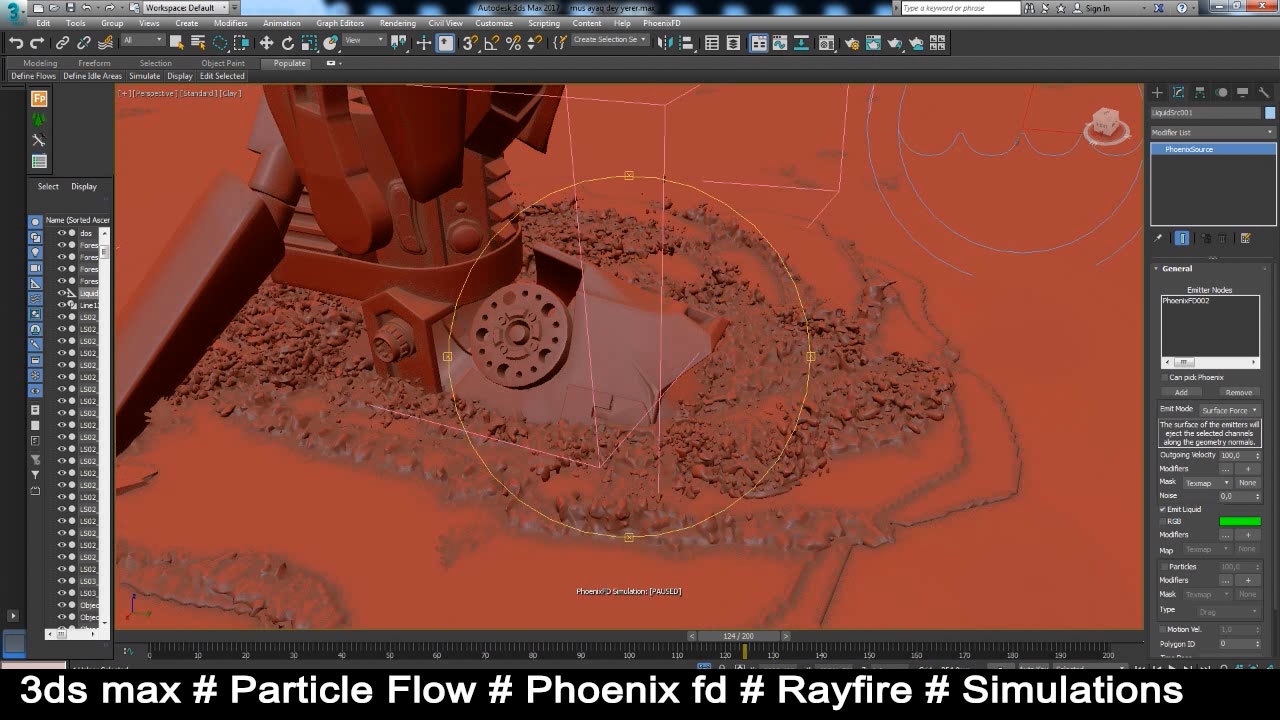Open the selection filter 'All' dropdown

tap(143, 40)
